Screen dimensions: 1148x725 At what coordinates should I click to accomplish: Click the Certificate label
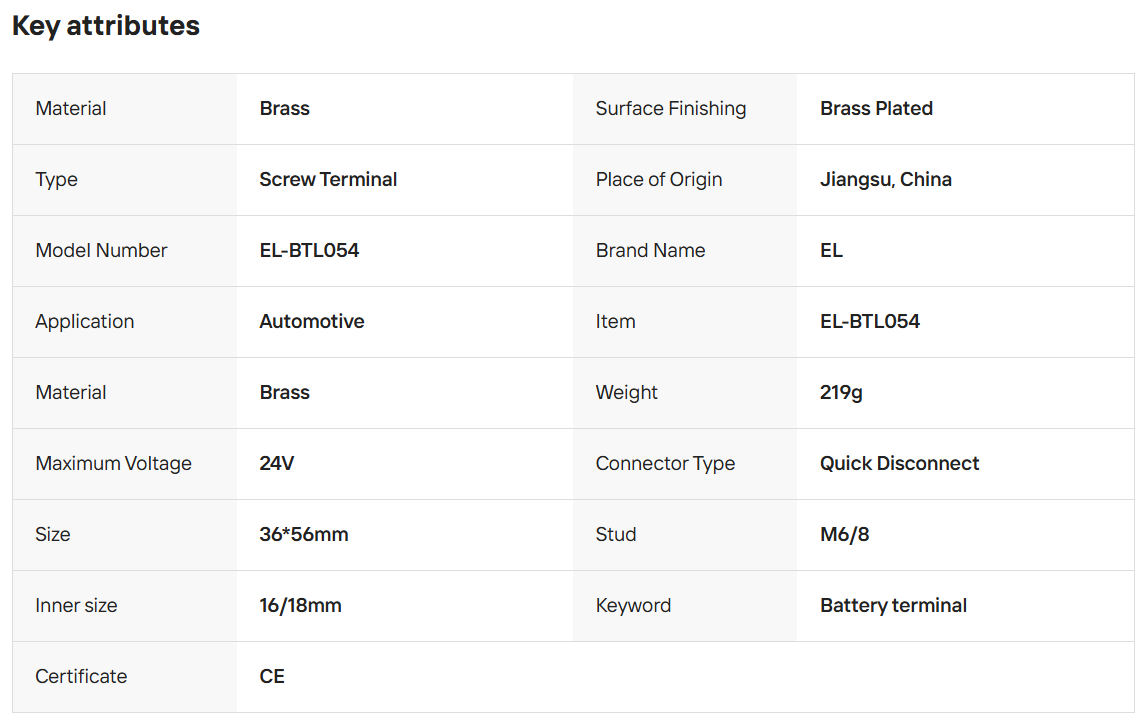click(x=81, y=677)
